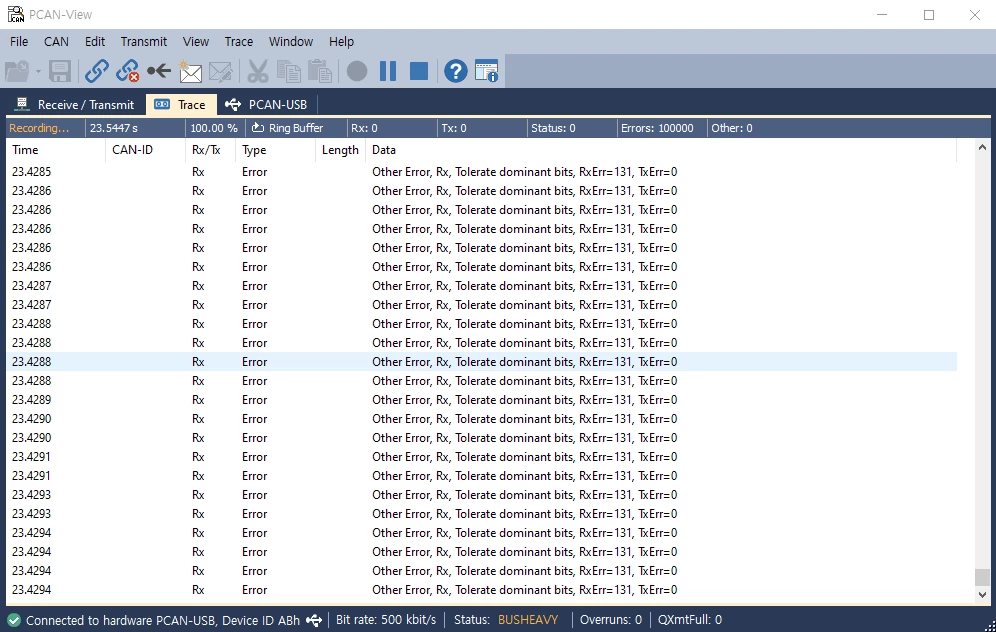Click the scrollbar down arrow in trace list
Screen dimensions: 996x632
coord(982,595)
